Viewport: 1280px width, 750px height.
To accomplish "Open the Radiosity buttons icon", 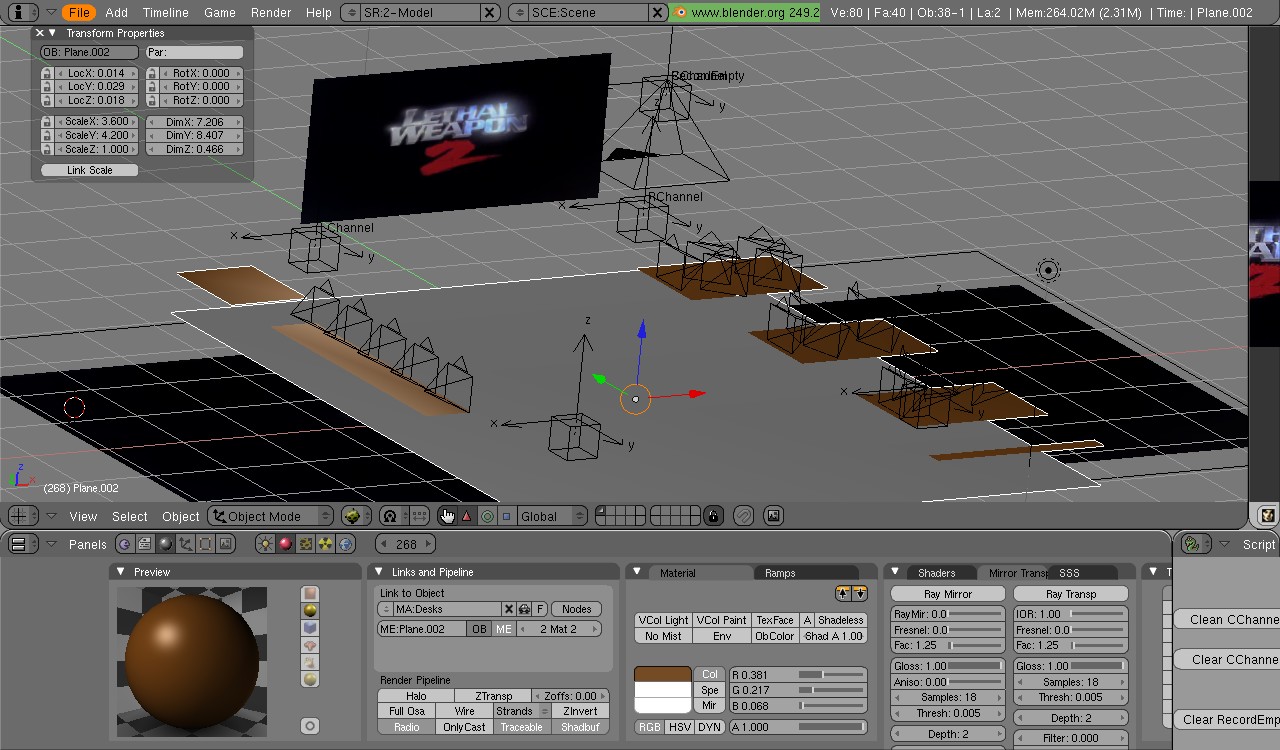I will tap(325, 544).
